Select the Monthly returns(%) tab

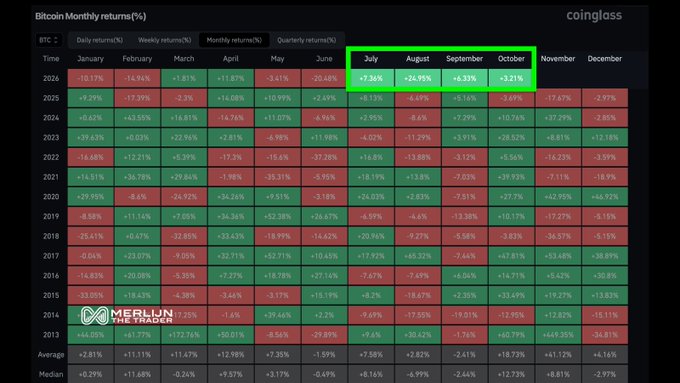[x=234, y=40]
